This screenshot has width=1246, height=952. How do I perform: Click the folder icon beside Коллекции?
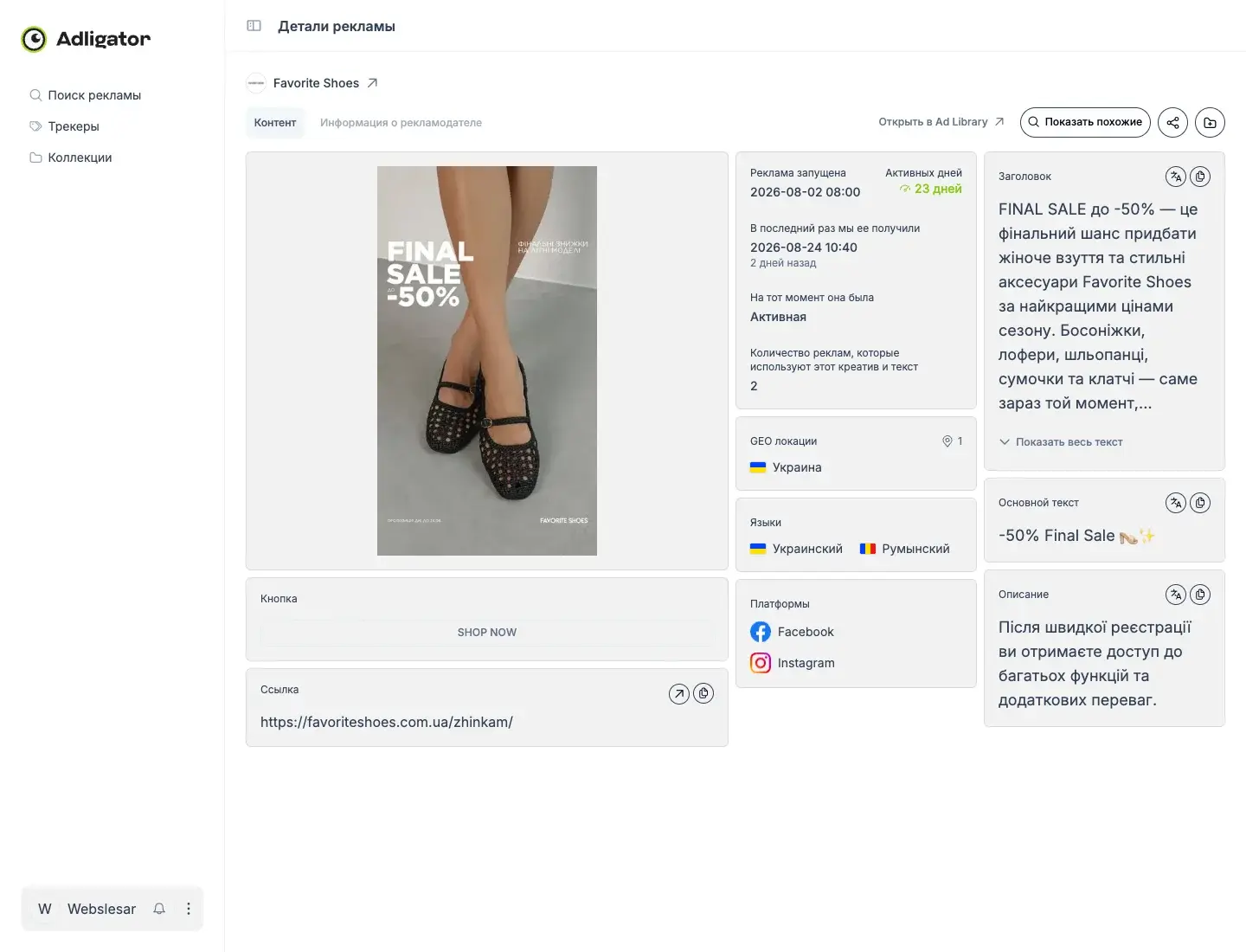point(35,158)
